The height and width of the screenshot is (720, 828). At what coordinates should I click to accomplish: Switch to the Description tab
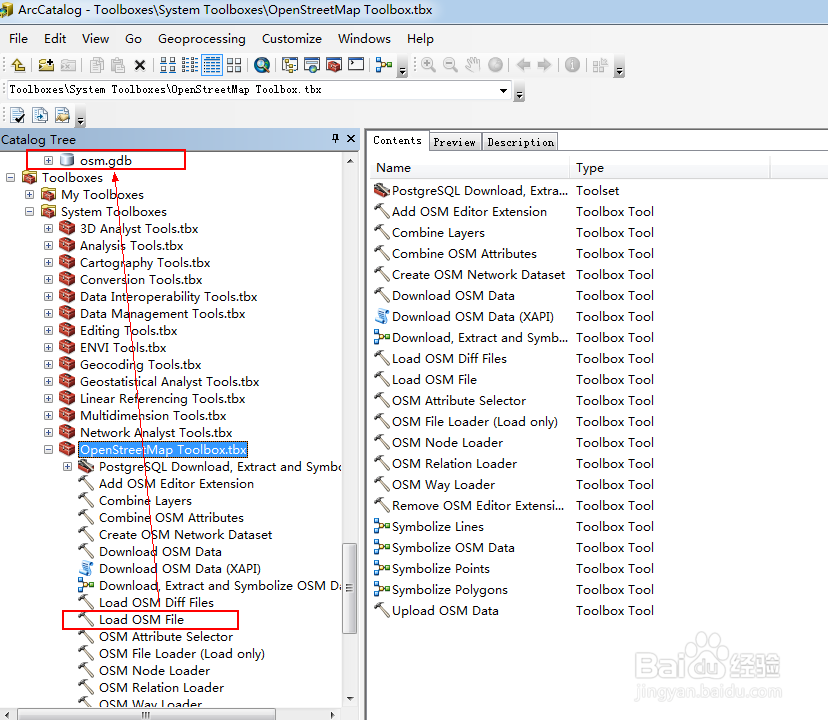click(520, 142)
